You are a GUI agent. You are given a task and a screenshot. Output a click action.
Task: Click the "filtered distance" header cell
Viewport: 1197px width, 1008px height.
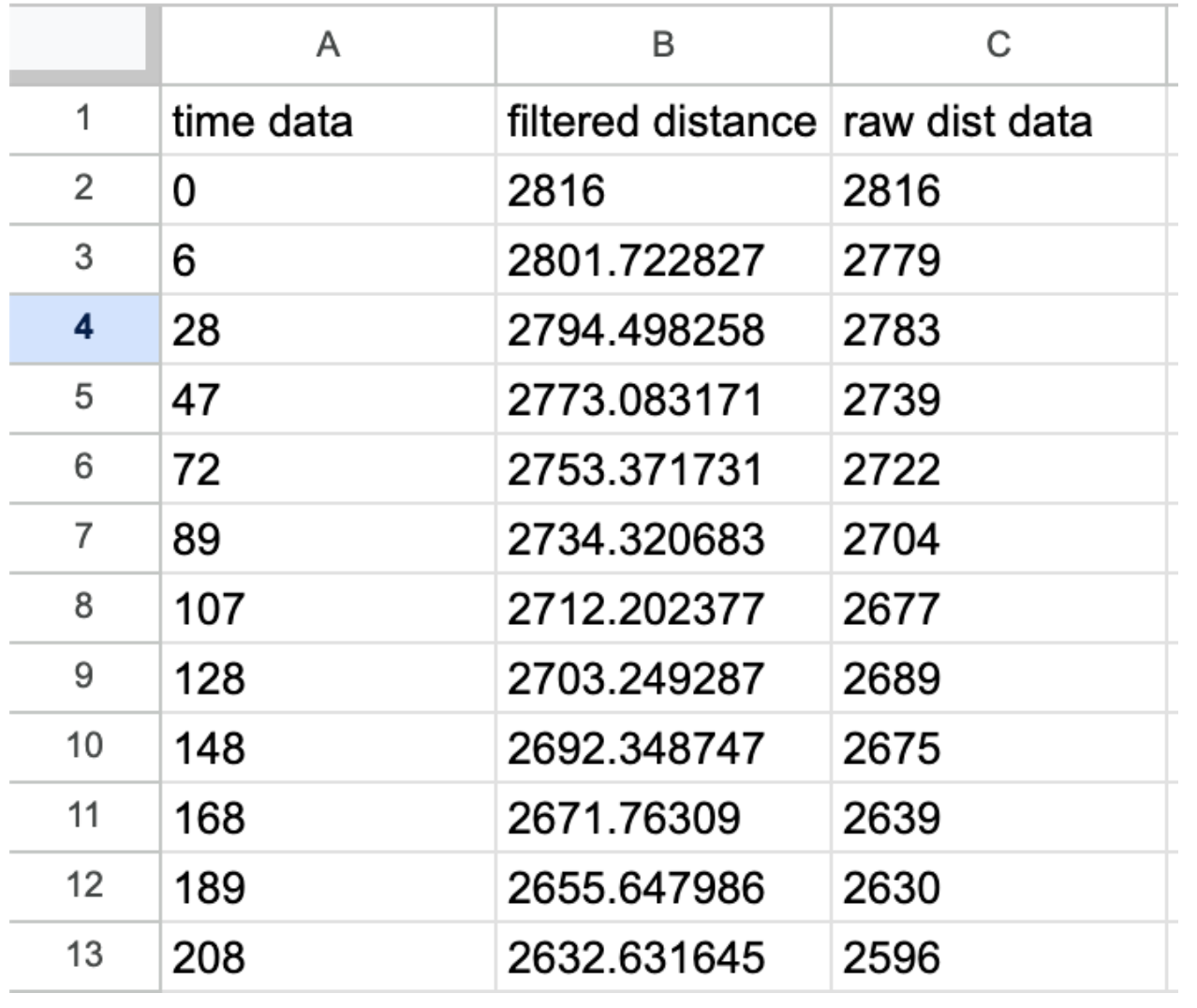click(x=661, y=122)
